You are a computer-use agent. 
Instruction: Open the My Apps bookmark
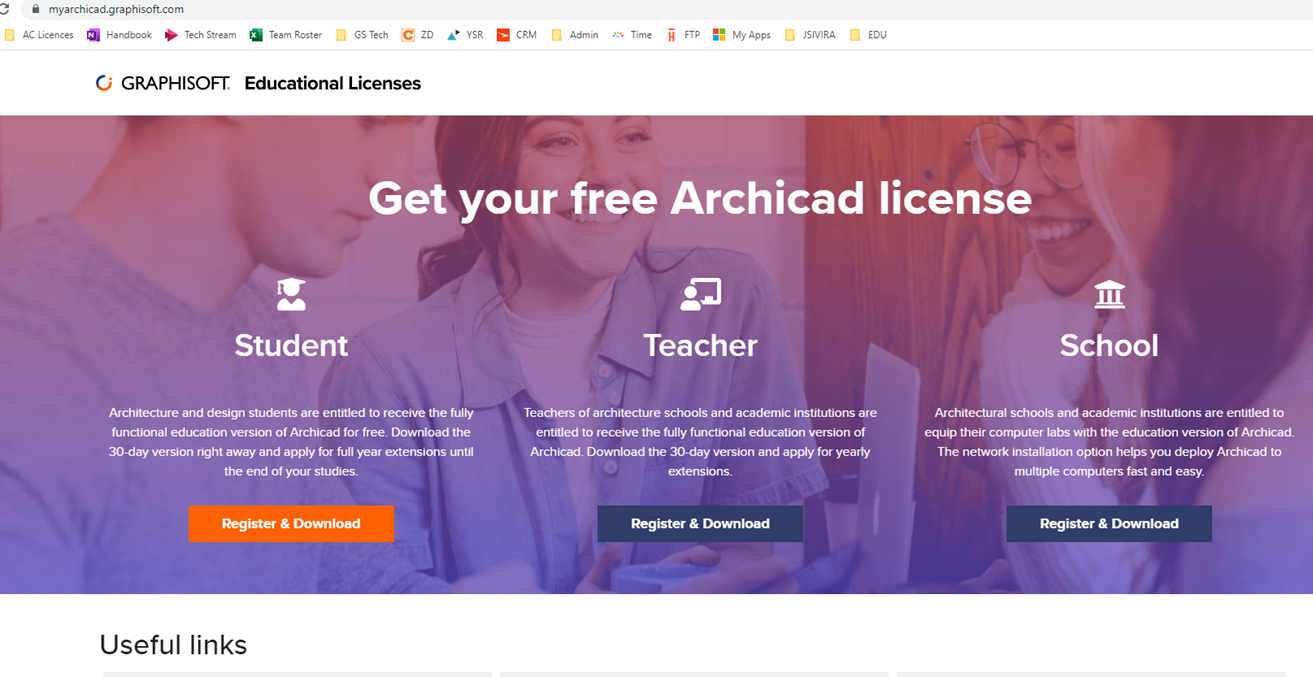pos(742,35)
